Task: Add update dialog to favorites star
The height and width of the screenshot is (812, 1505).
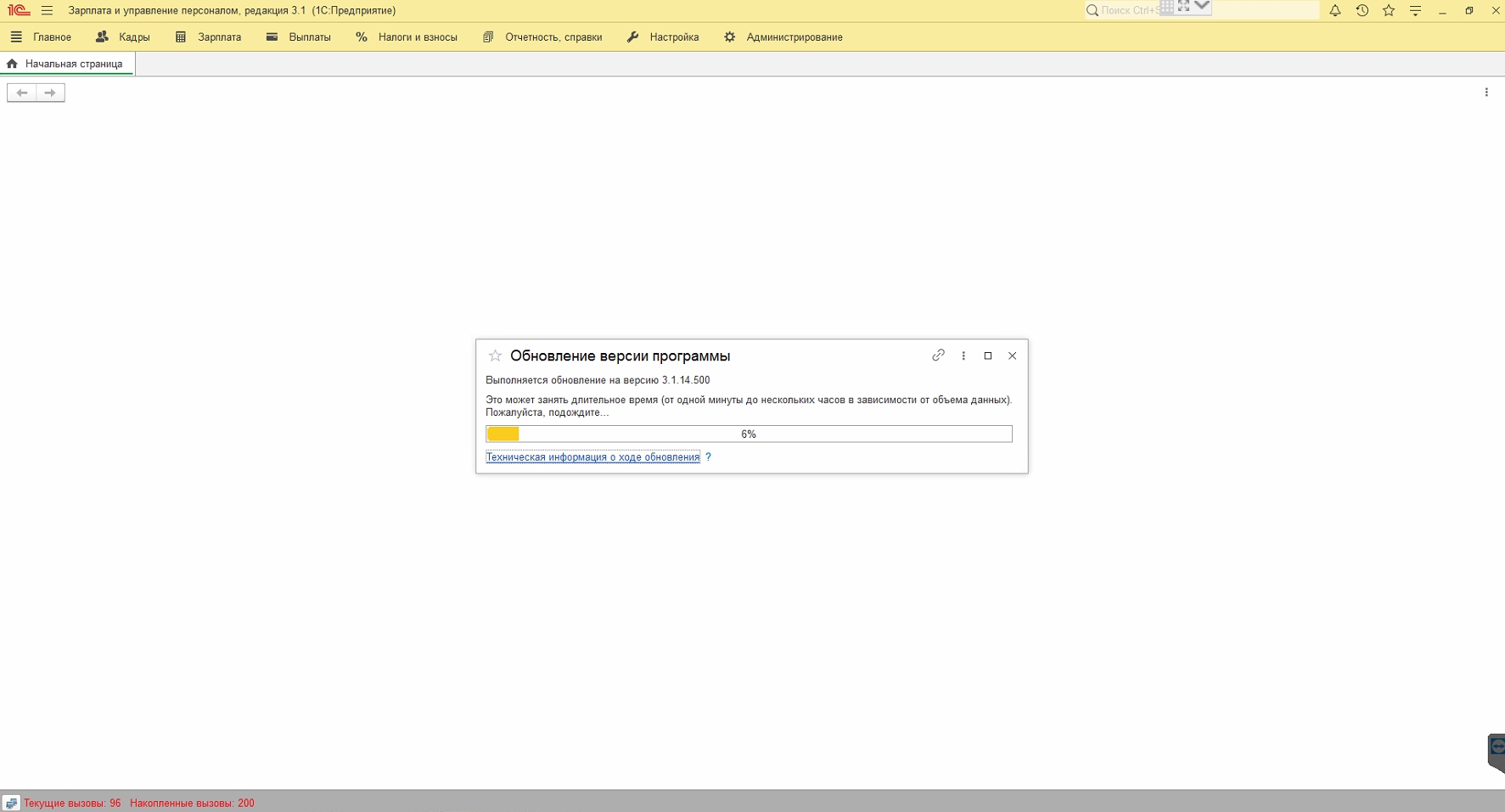Action: (x=495, y=356)
